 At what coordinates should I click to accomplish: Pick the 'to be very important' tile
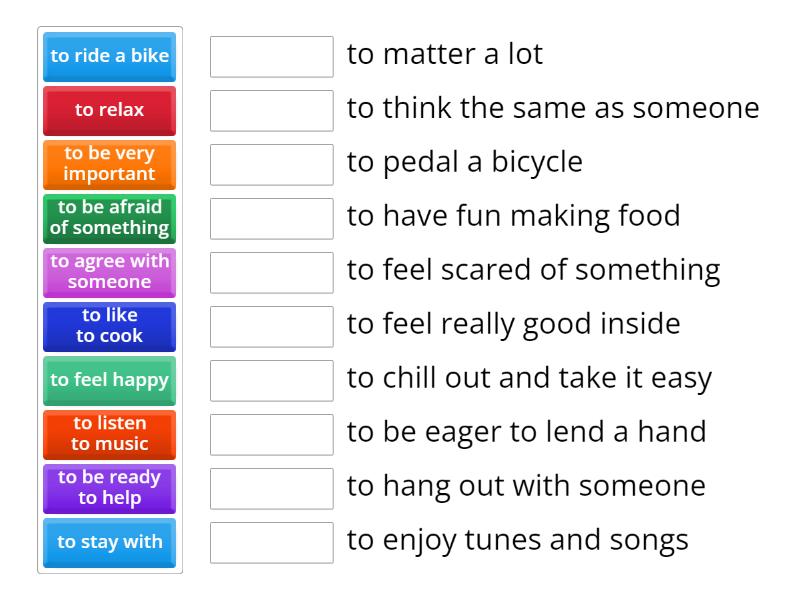point(110,165)
